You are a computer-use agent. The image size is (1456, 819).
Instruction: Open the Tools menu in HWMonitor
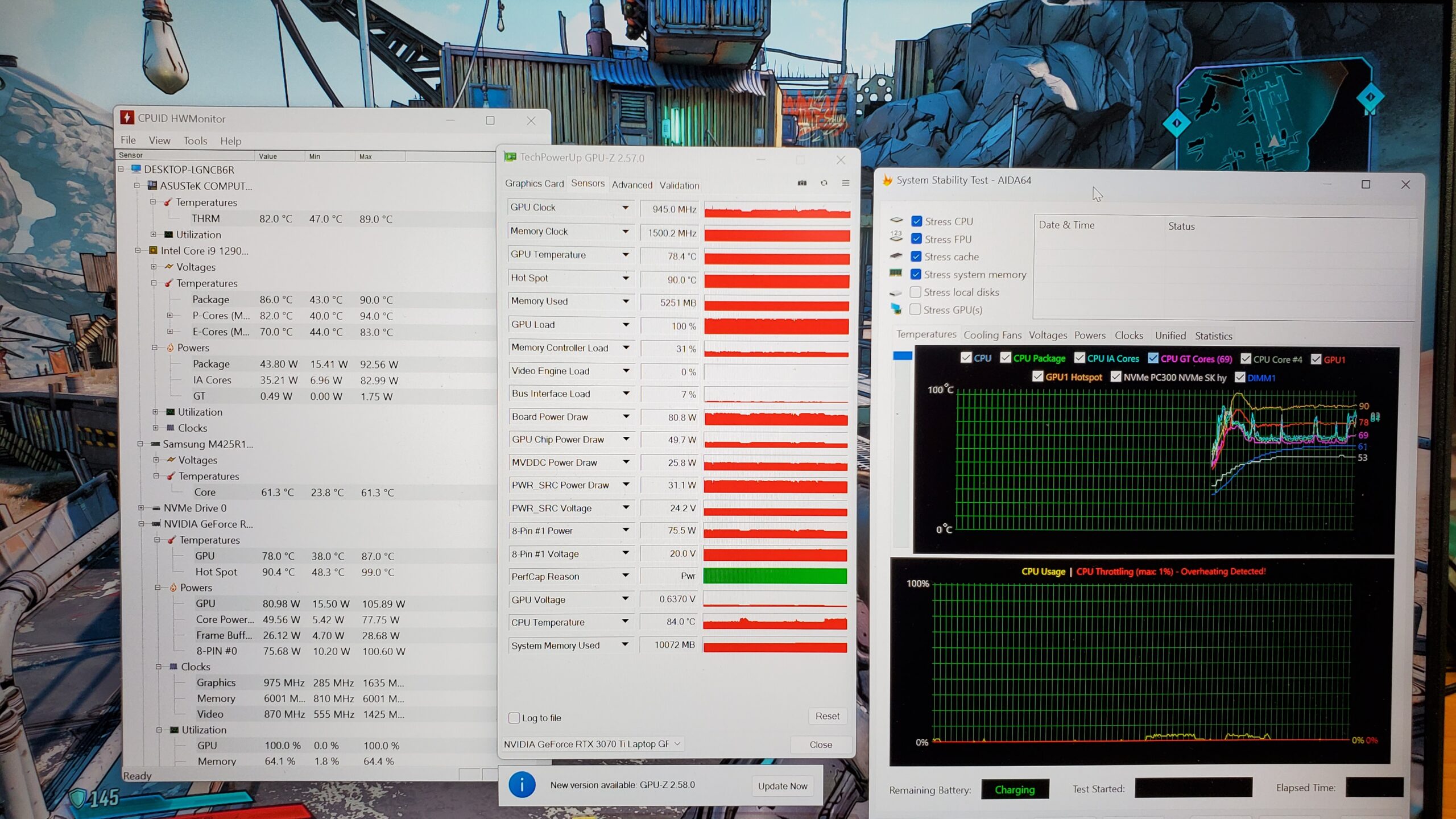[195, 140]
